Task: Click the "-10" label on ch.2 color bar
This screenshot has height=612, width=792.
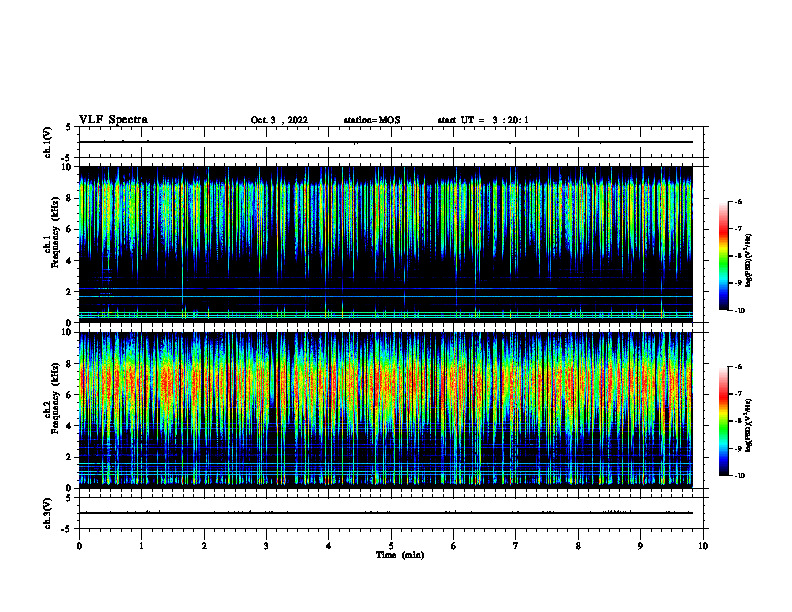Action: (x=739, y=476)
